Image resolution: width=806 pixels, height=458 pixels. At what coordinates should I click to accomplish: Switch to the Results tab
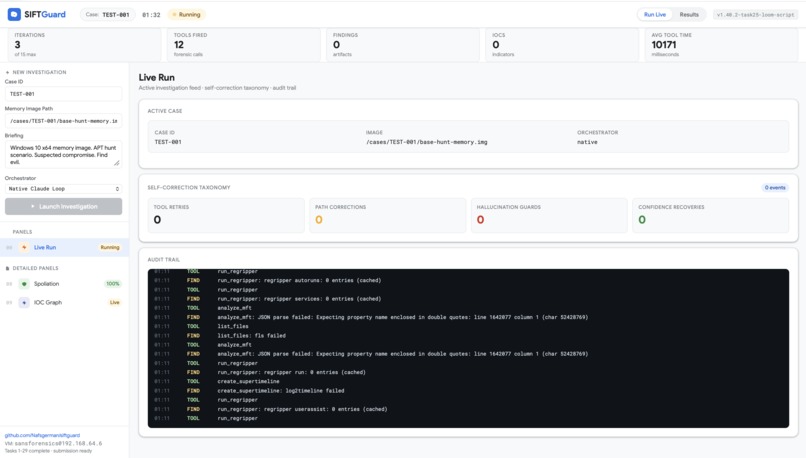point(689,14)
